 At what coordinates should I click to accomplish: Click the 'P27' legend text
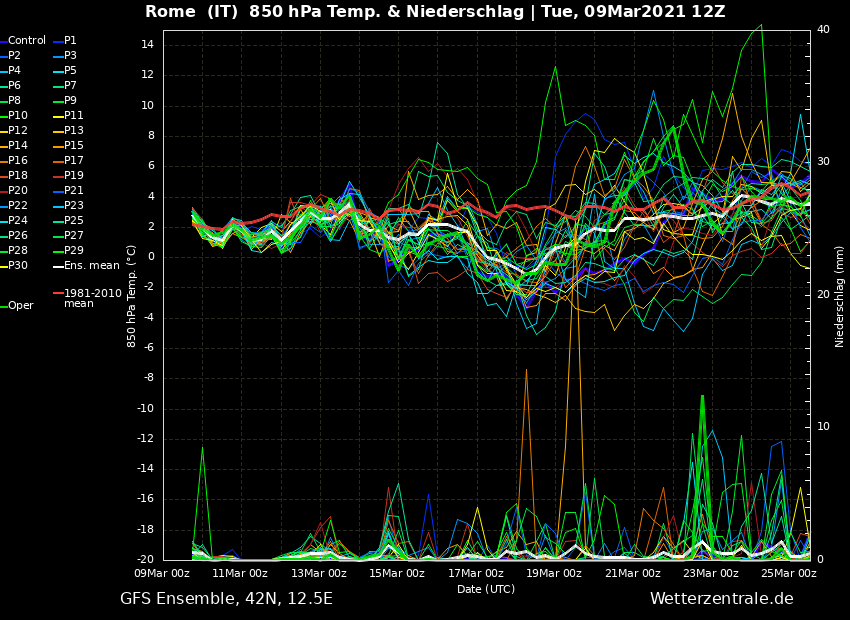pos(74,235)
